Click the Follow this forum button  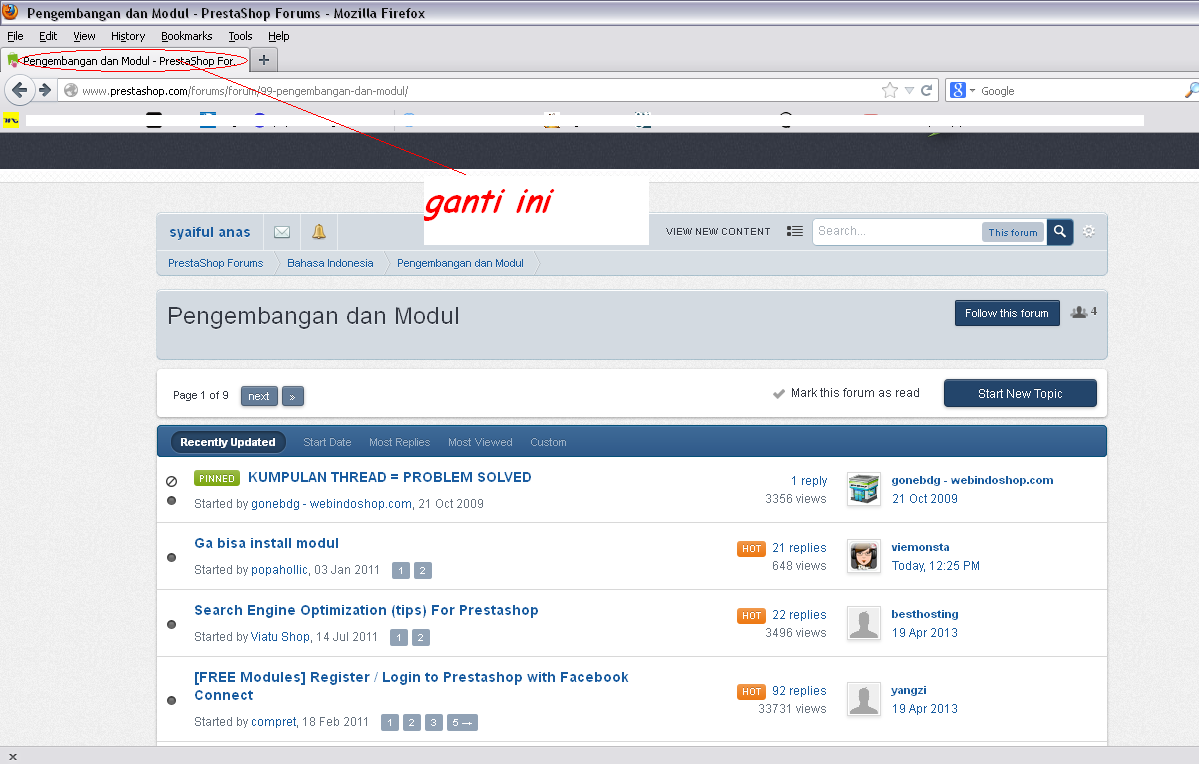[x=1006, y=313]
